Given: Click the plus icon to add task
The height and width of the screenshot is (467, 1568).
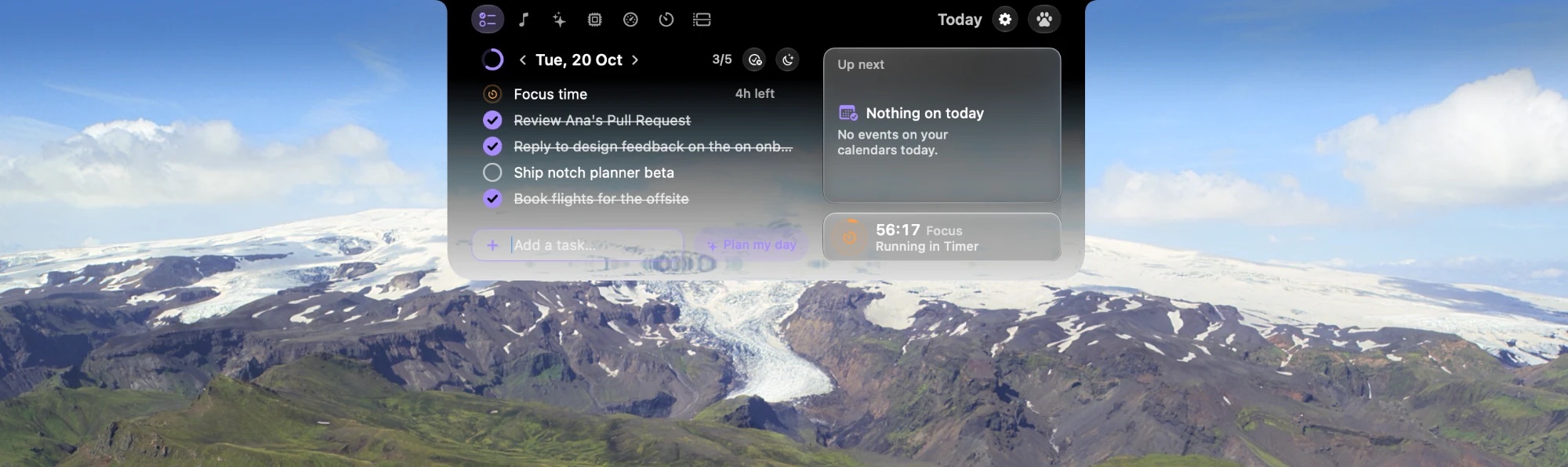Looking at the screenshot, I should pyautogui.click(x=492, y=245).
